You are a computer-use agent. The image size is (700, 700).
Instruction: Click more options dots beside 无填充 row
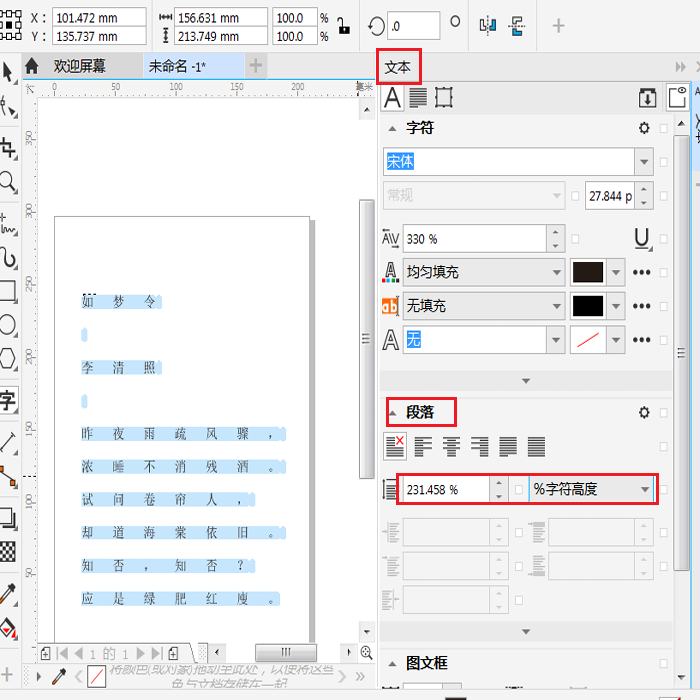(642, 306)
